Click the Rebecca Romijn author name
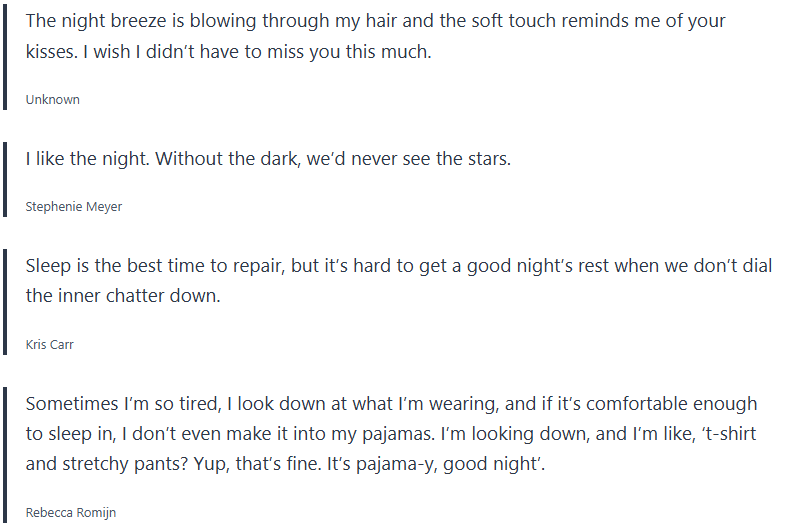The height and width of the screenshot is (528, 808). (71, 513)
